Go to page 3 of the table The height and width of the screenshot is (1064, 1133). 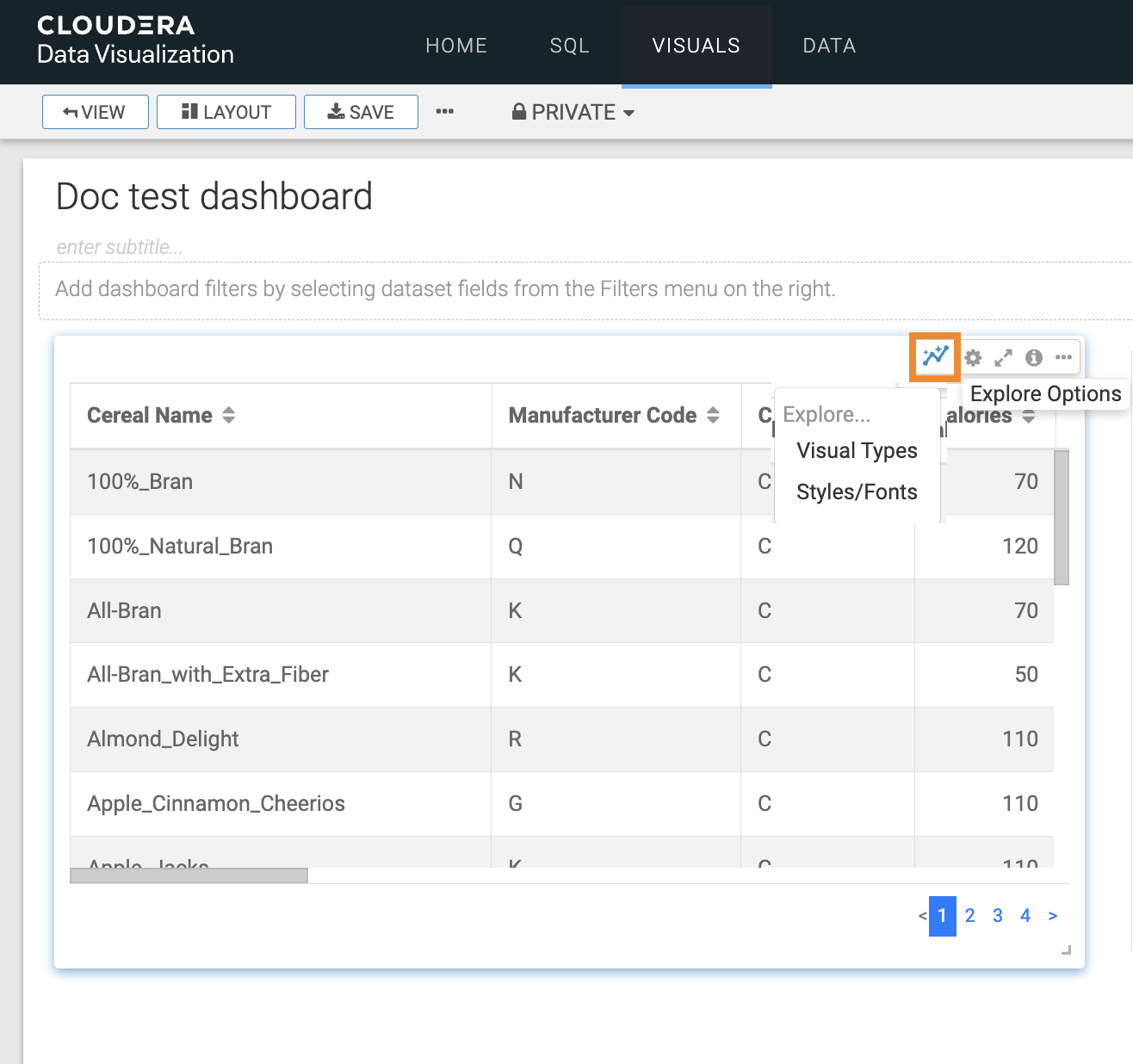(997, 916)
